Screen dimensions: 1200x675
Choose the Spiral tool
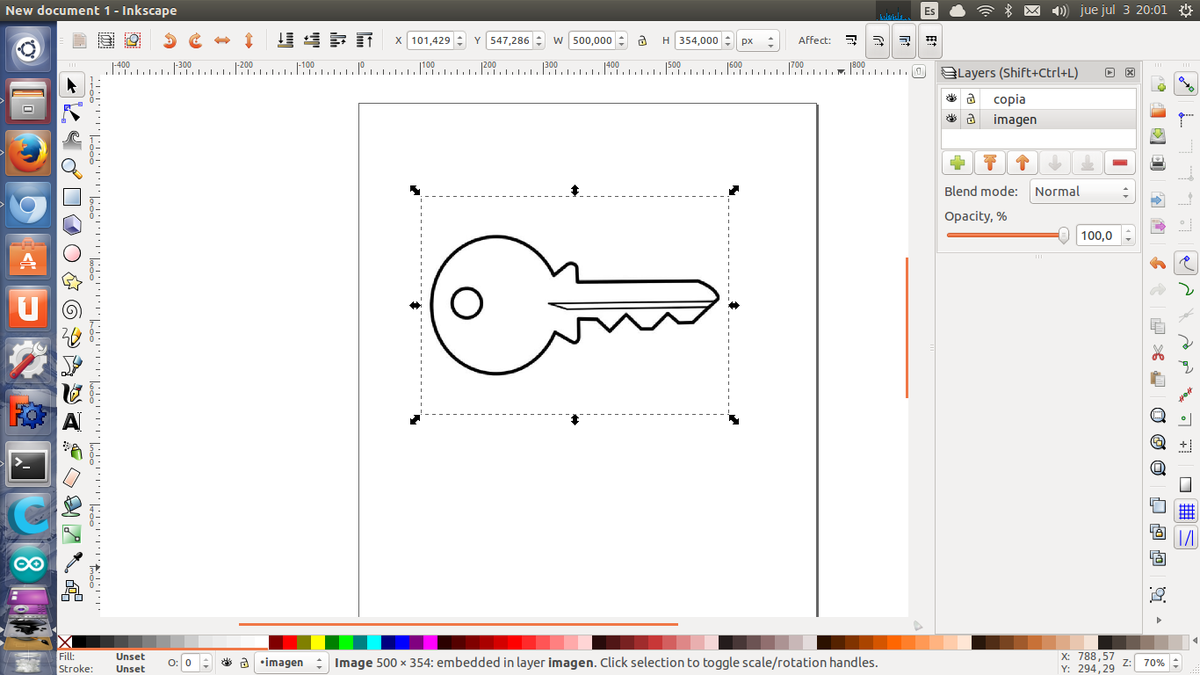click(x=72, y=309)
